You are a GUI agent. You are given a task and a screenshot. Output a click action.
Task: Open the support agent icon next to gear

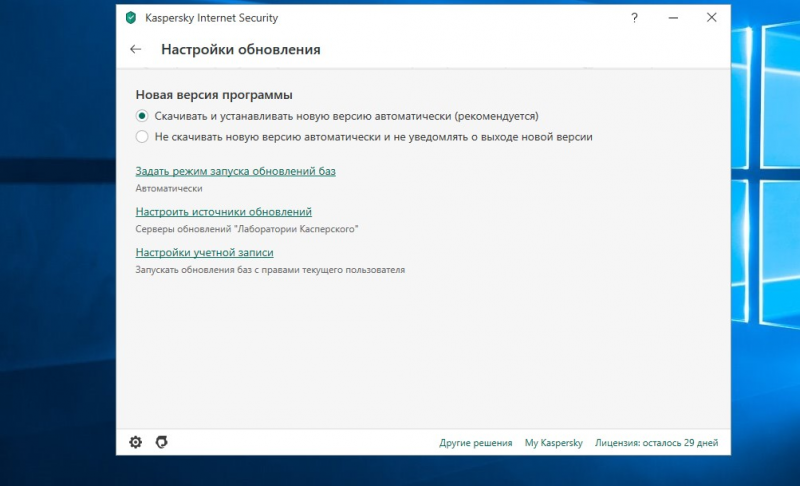[x=162, y=442]
